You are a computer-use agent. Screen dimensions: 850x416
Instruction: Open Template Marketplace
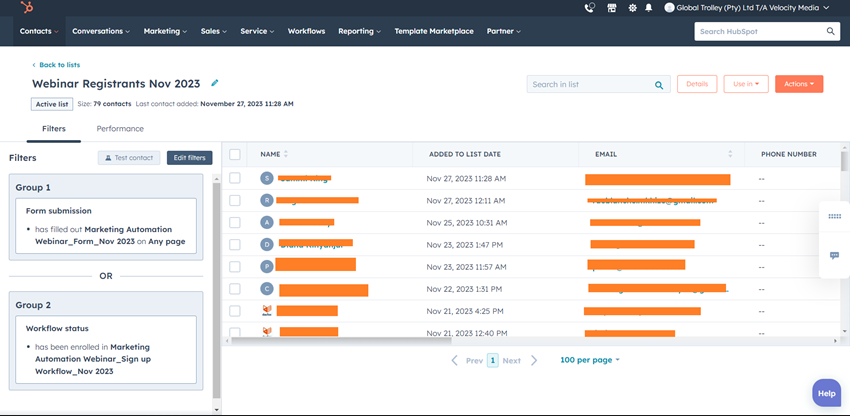pyautogui.click(x=434, y=31)
